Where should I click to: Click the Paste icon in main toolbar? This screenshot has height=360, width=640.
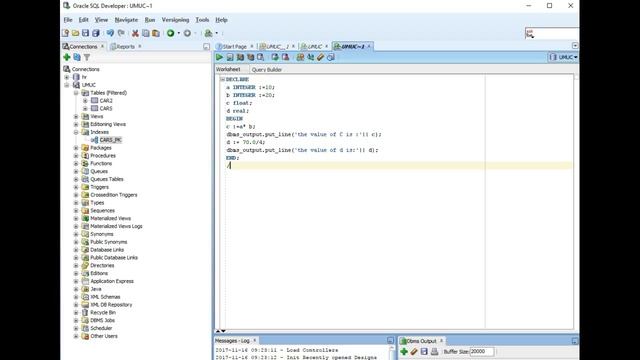point(156,33)
